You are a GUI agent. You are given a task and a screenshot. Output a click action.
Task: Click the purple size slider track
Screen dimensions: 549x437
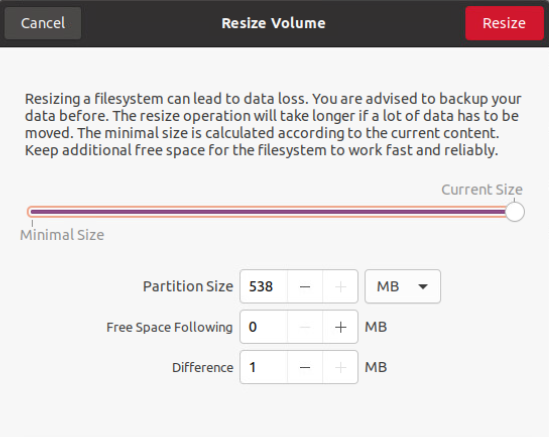tap(268, 212)
